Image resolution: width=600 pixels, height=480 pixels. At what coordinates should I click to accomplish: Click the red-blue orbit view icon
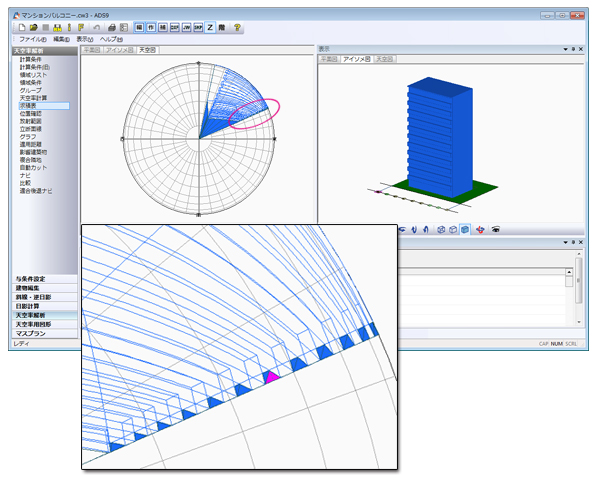(x=481, y=230)
